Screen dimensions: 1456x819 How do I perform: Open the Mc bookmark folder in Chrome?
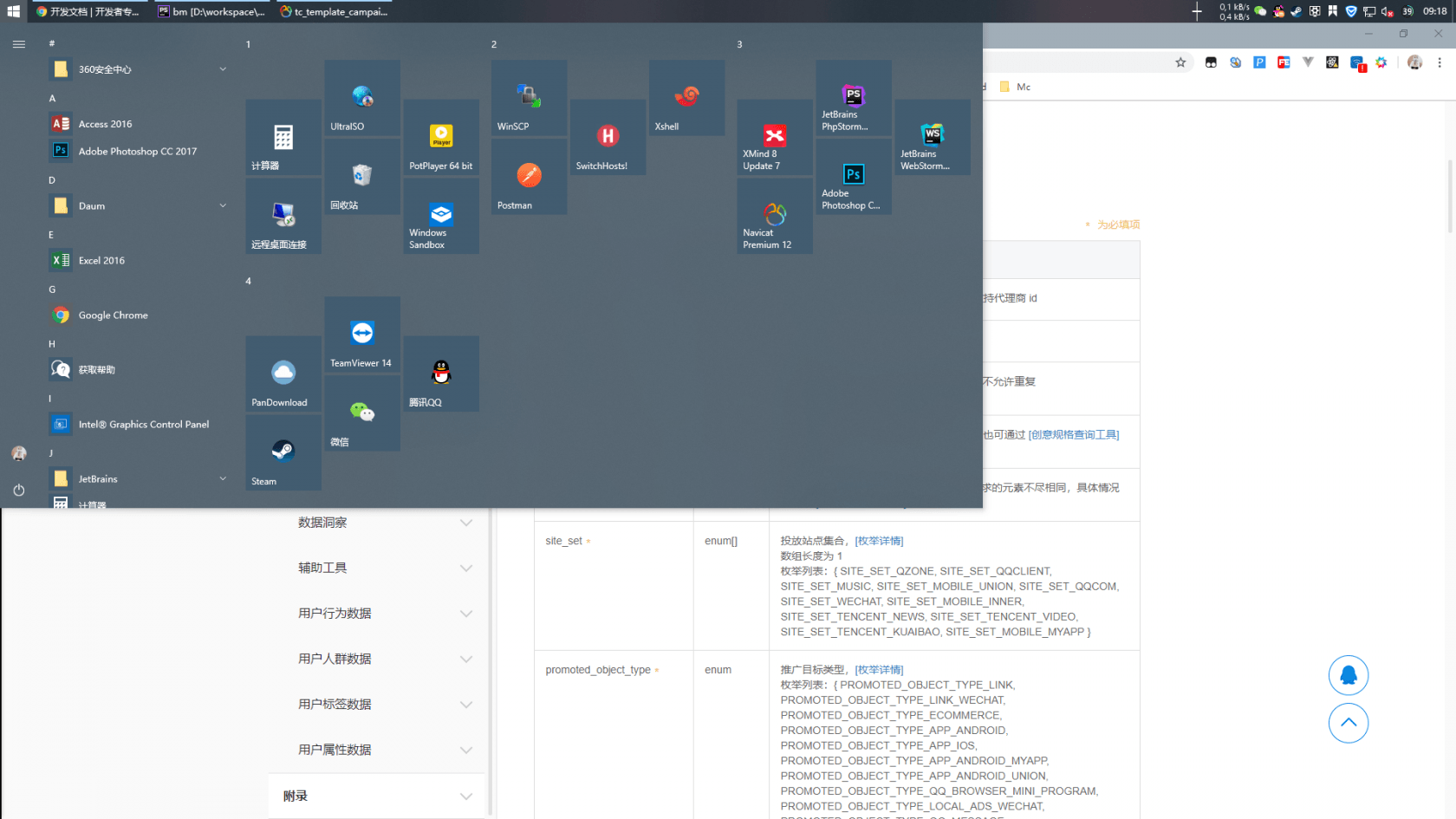[1016, 87]
